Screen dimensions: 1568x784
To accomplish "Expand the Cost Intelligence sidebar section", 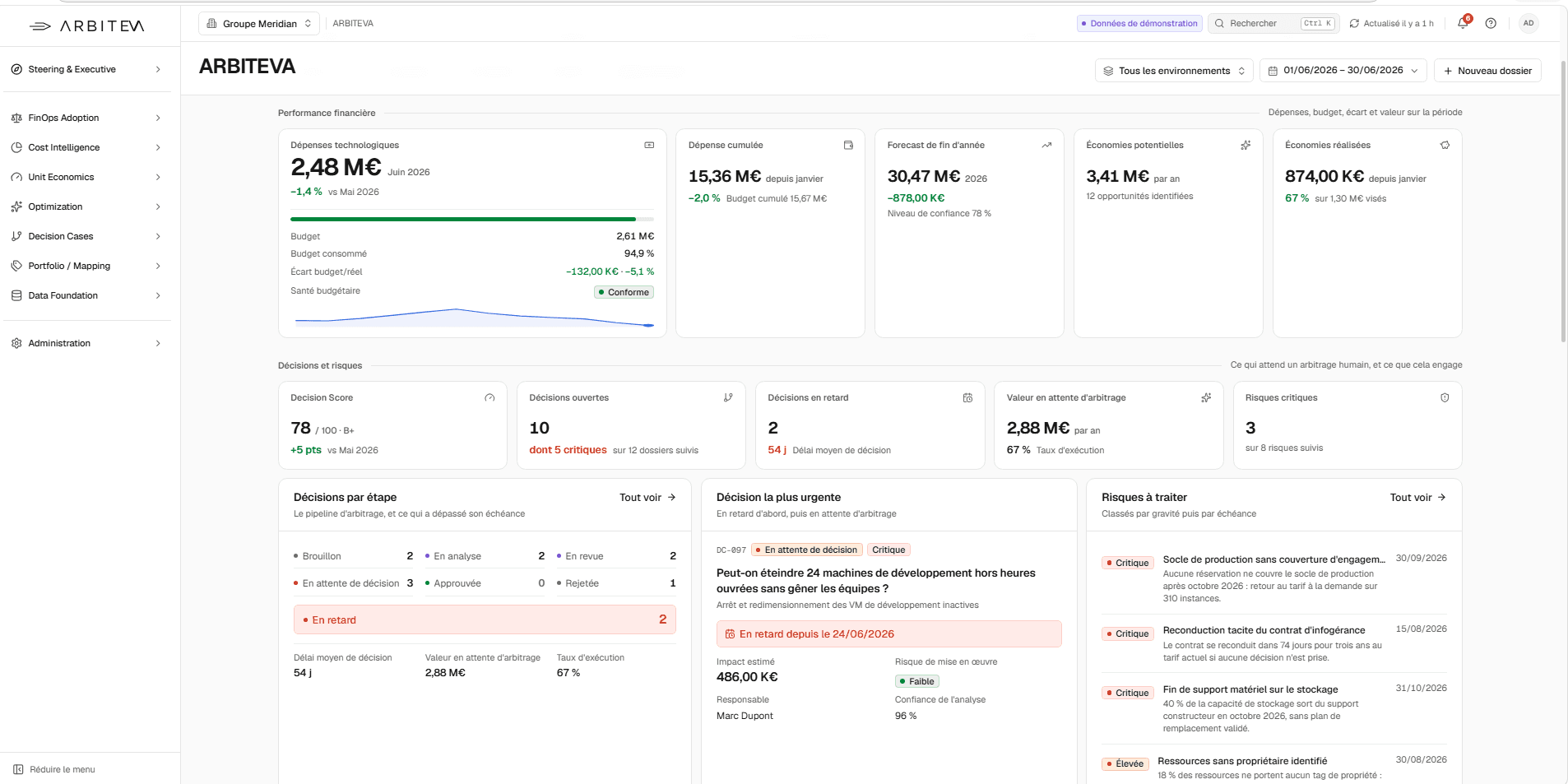I will (86, 147).
